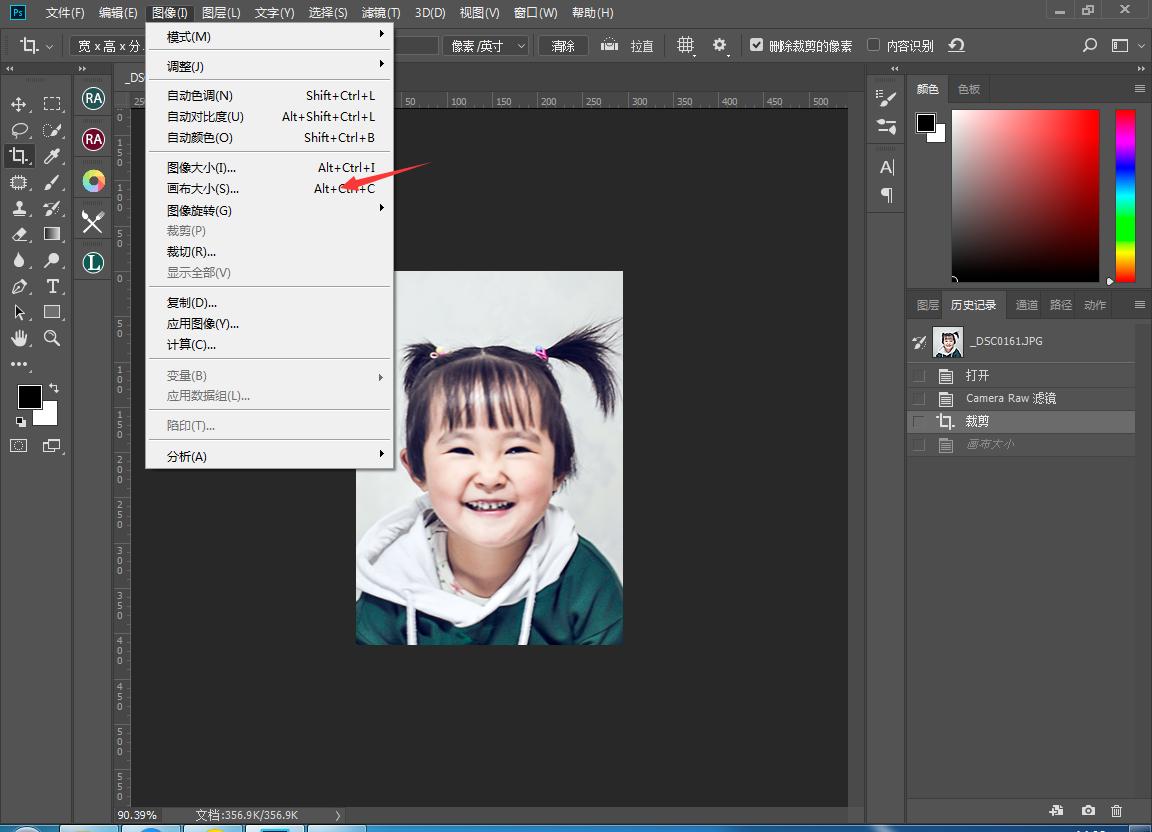Set foreground color via the black swatch
The image size is (1152, 832).
click(29, 397)
